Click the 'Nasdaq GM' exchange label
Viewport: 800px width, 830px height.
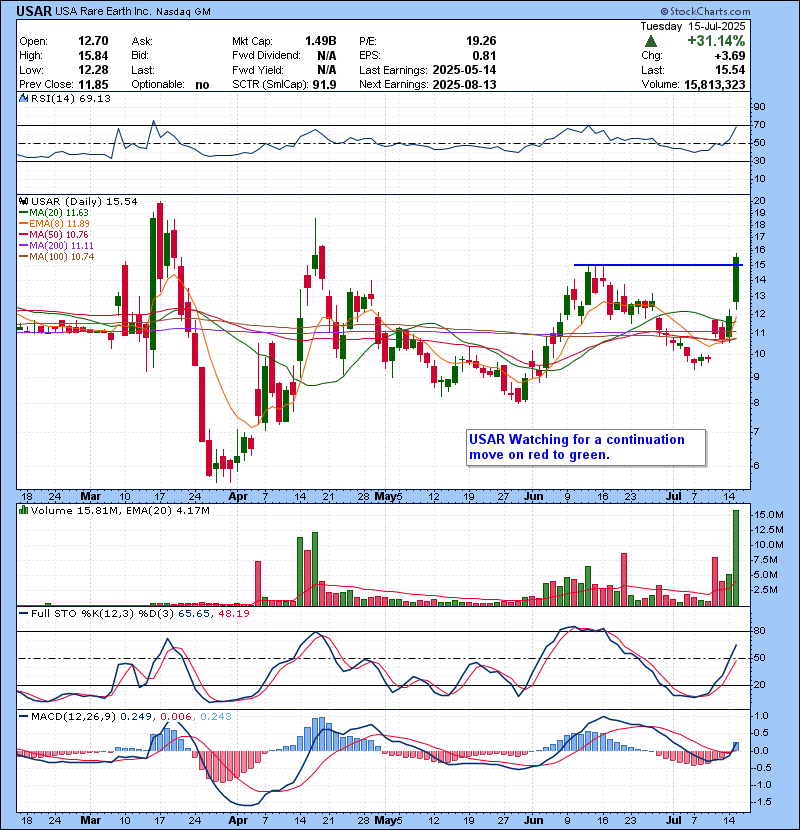183,12
